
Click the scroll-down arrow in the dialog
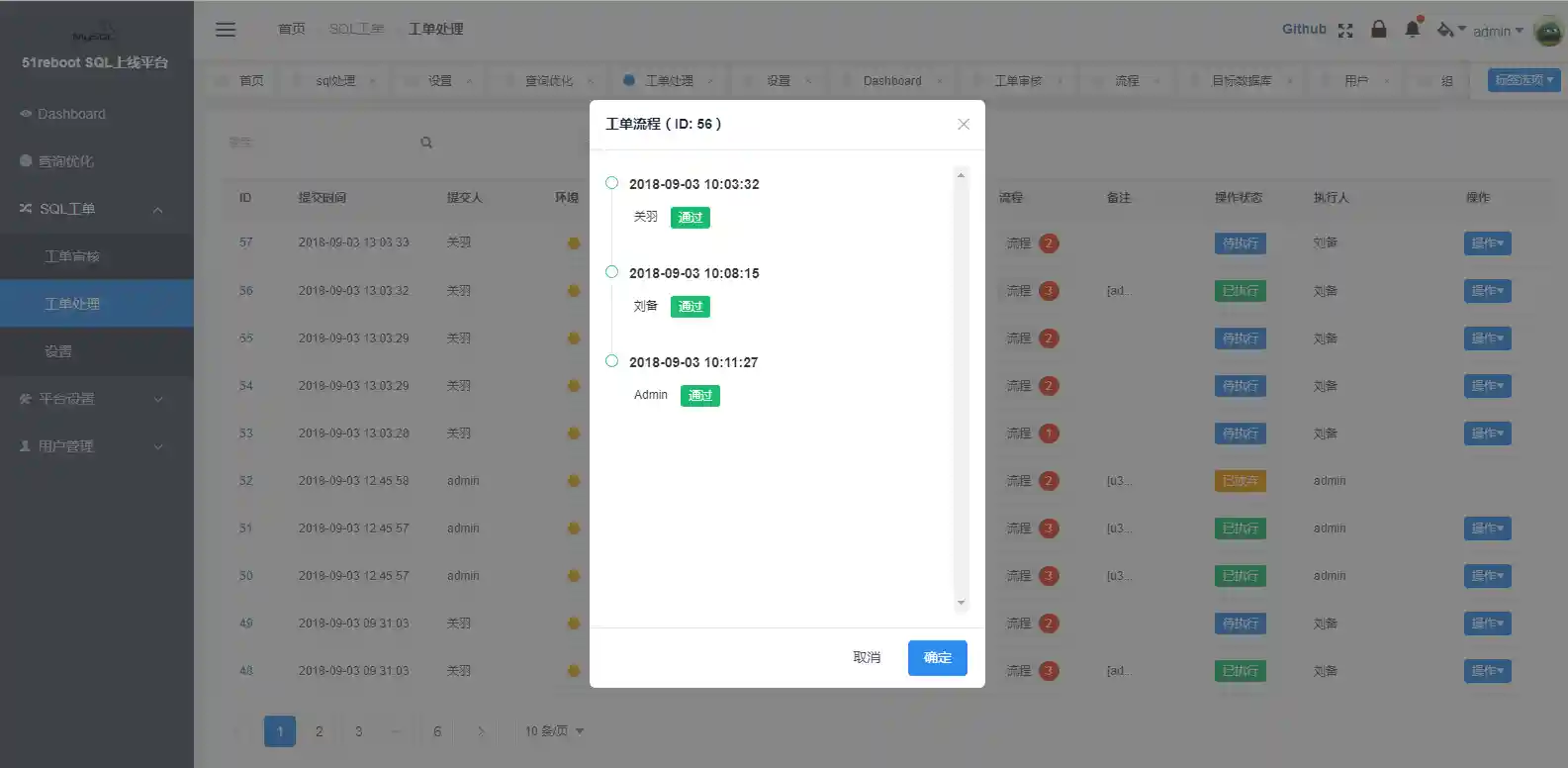[x=961, y=603]
